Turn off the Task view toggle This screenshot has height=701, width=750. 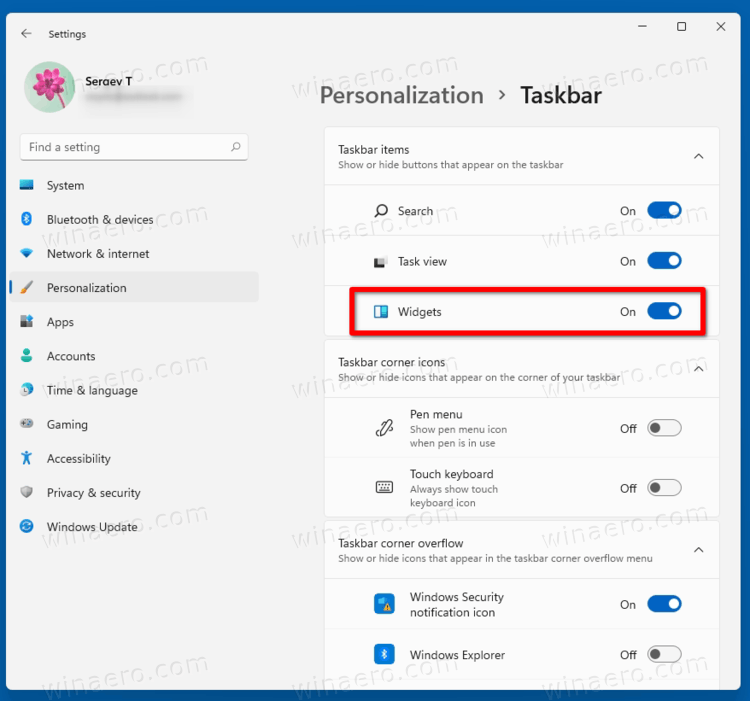pos(664,261)
